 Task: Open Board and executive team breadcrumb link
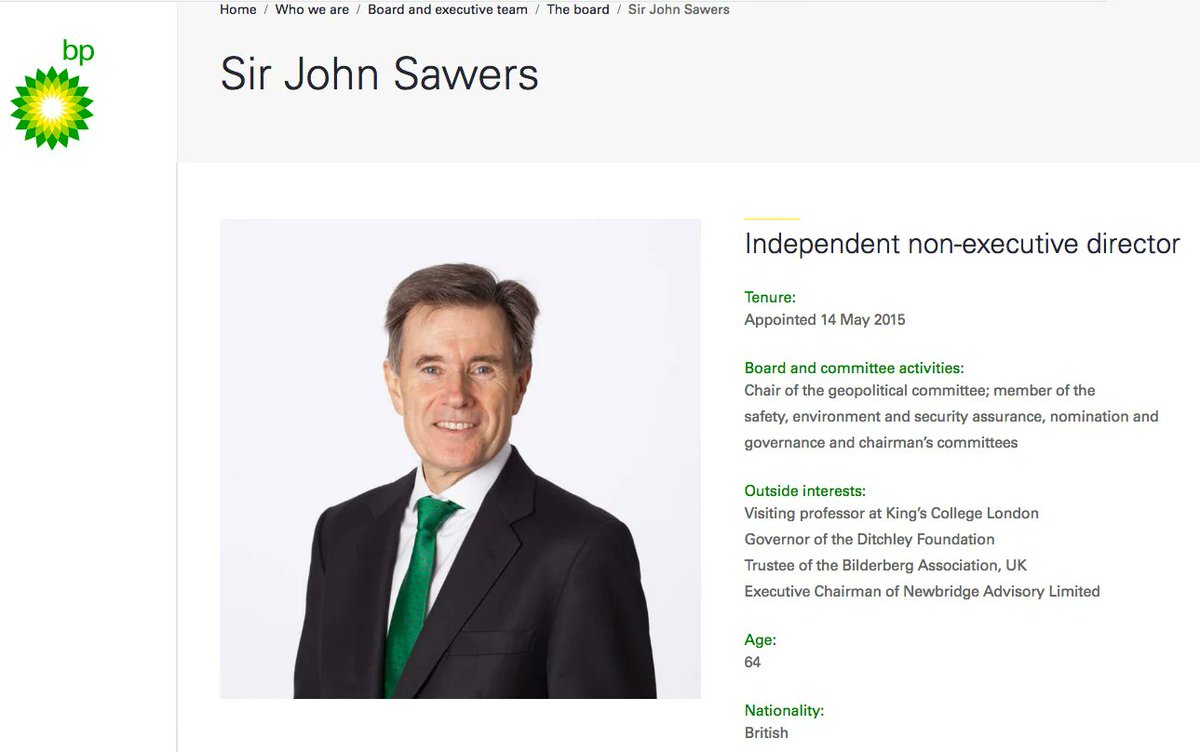click(x=448, y=9)
